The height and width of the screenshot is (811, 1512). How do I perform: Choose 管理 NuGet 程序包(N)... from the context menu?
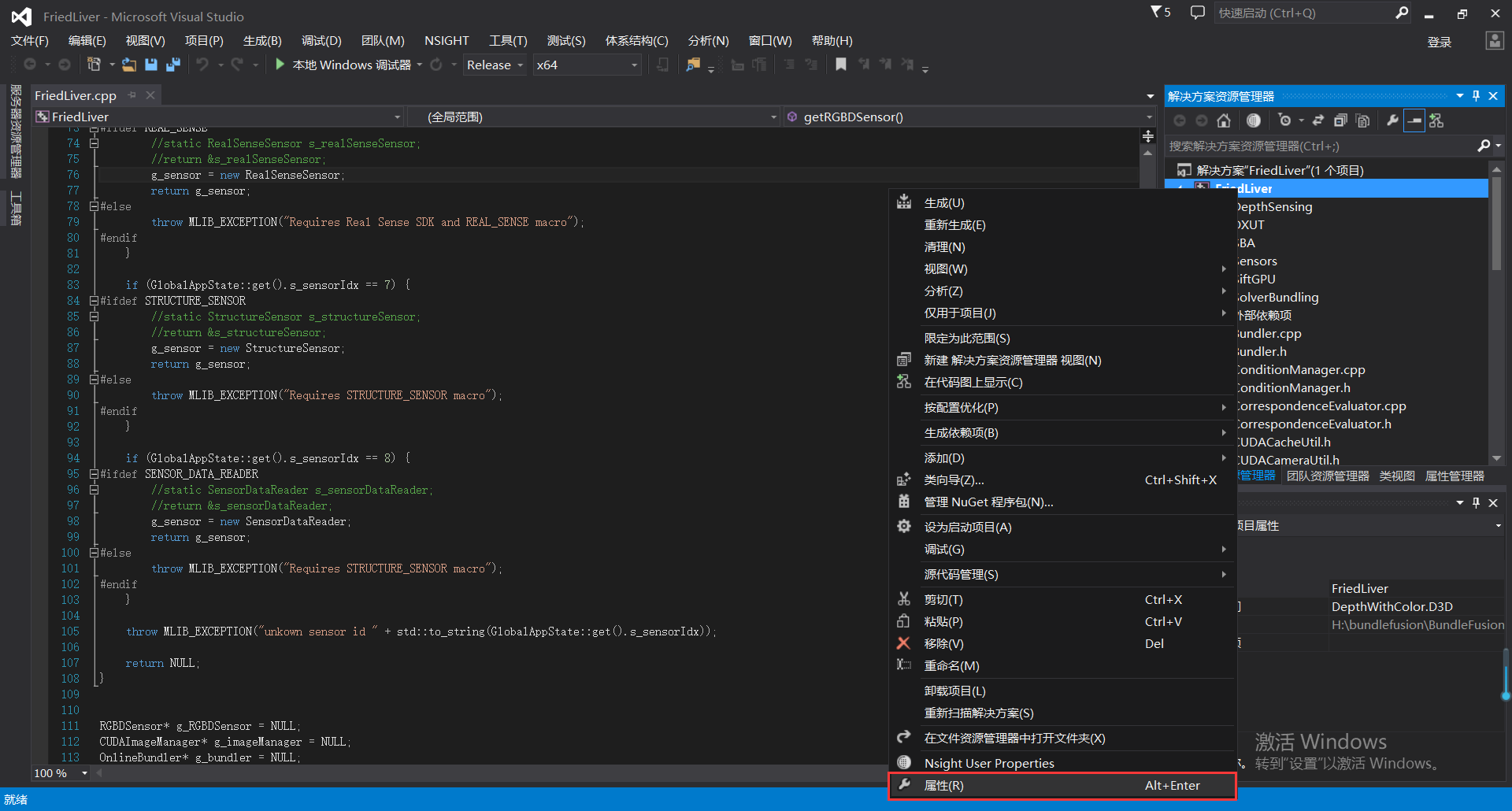[1062, 502]
